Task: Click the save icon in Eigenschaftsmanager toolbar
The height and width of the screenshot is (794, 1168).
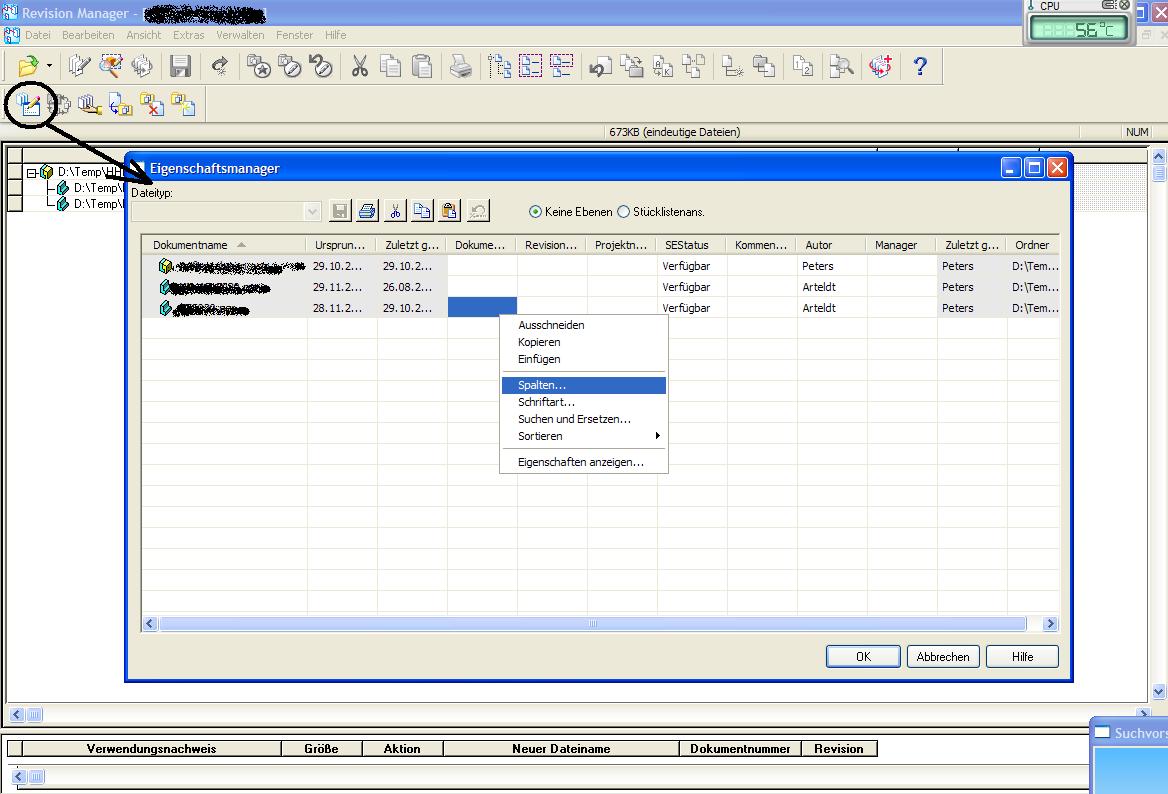Action: click(x=340, y=211)
